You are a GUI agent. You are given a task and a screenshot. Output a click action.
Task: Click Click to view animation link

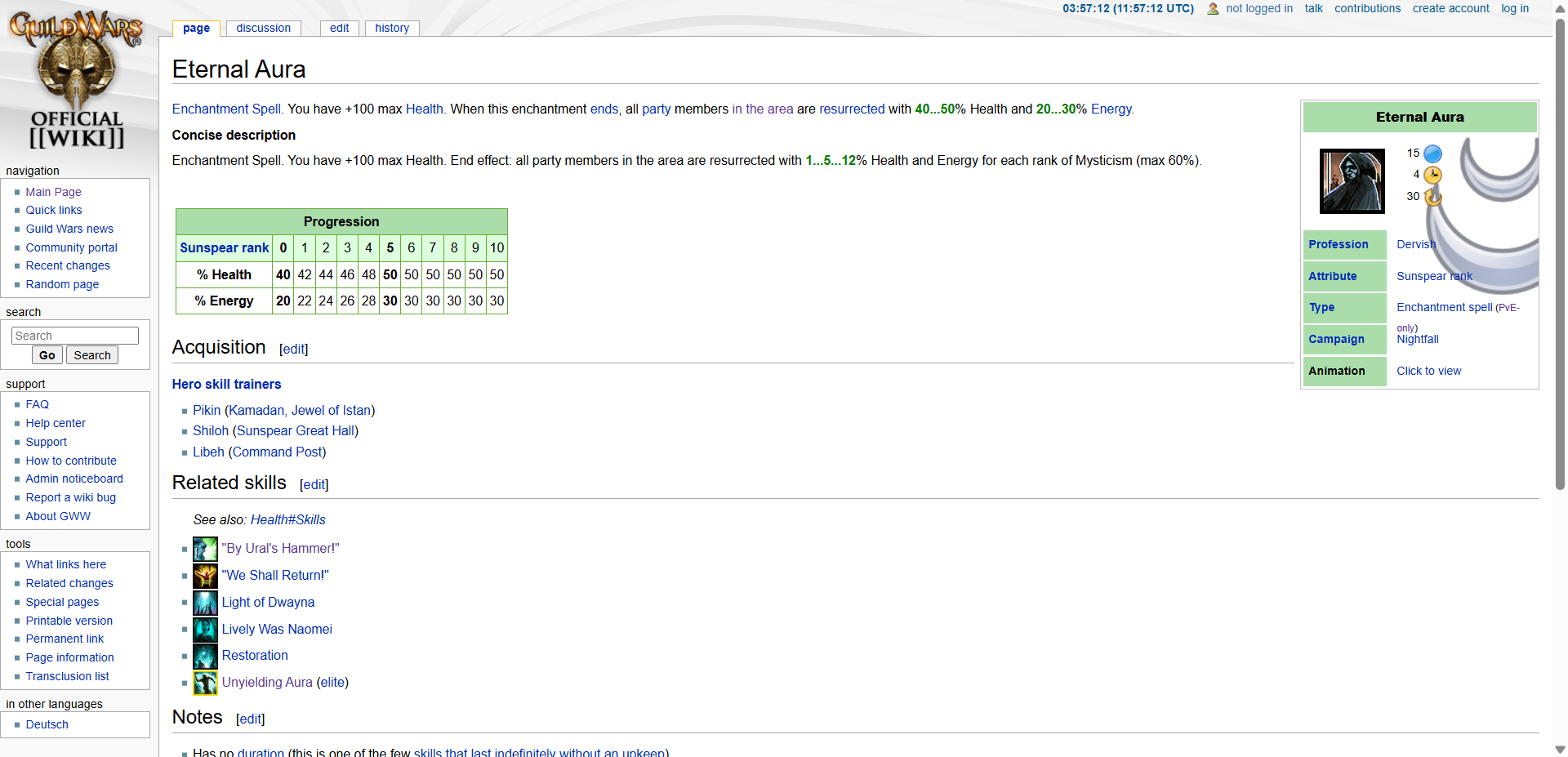(x=1428, y=371)
